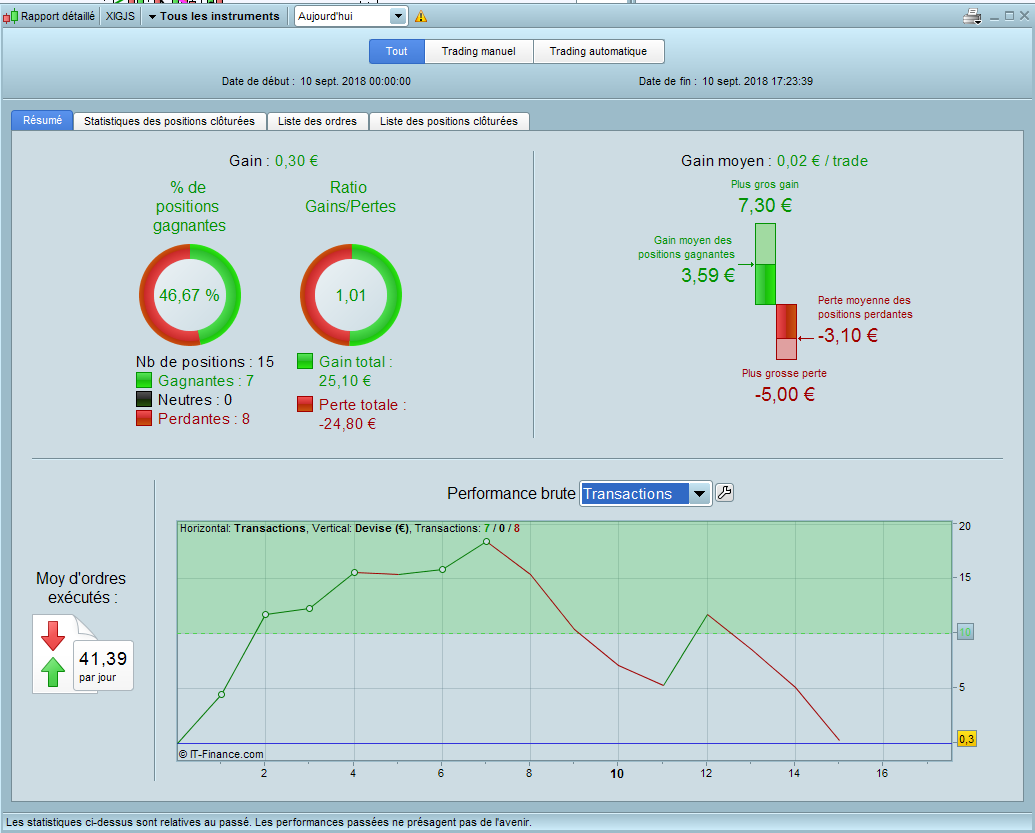This screenshot has height=833, width=1035.
Task: Click the -24,80 € perte totale value
Action: 347,424
